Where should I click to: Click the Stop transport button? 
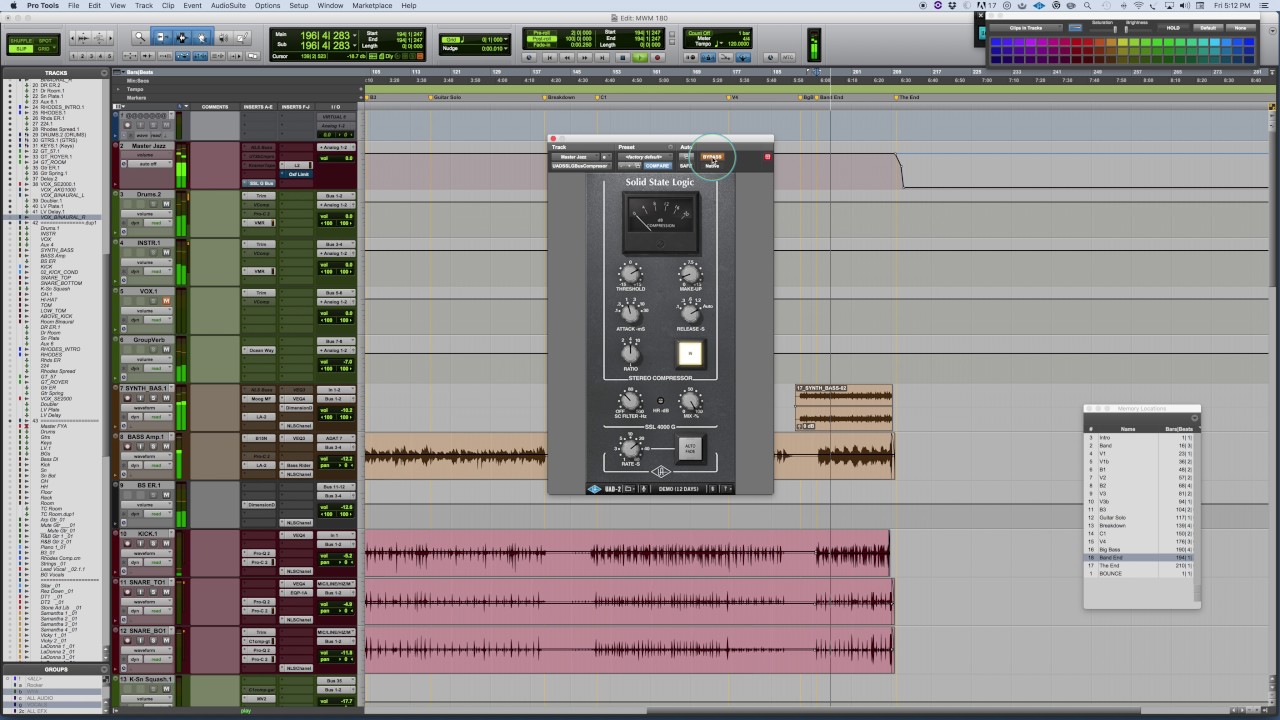pos(622,57)
